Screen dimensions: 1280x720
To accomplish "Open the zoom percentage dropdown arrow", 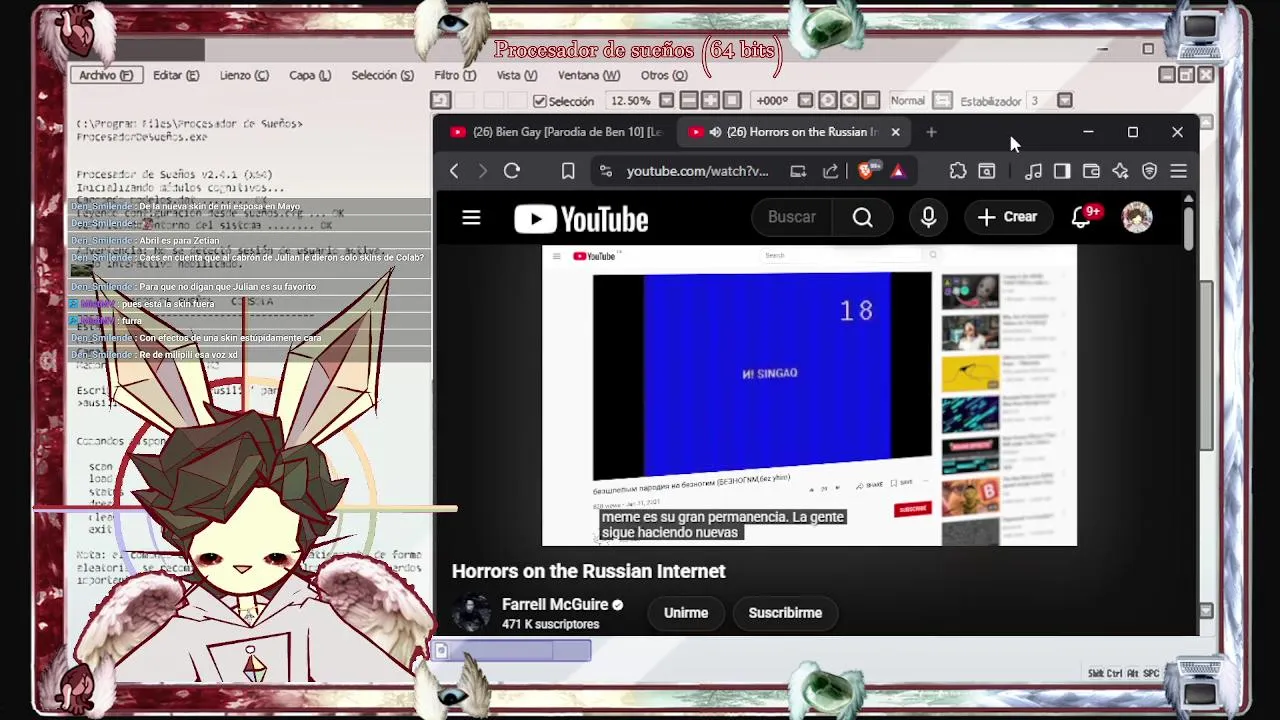I will pyautogui.click(x=667, y=101).
